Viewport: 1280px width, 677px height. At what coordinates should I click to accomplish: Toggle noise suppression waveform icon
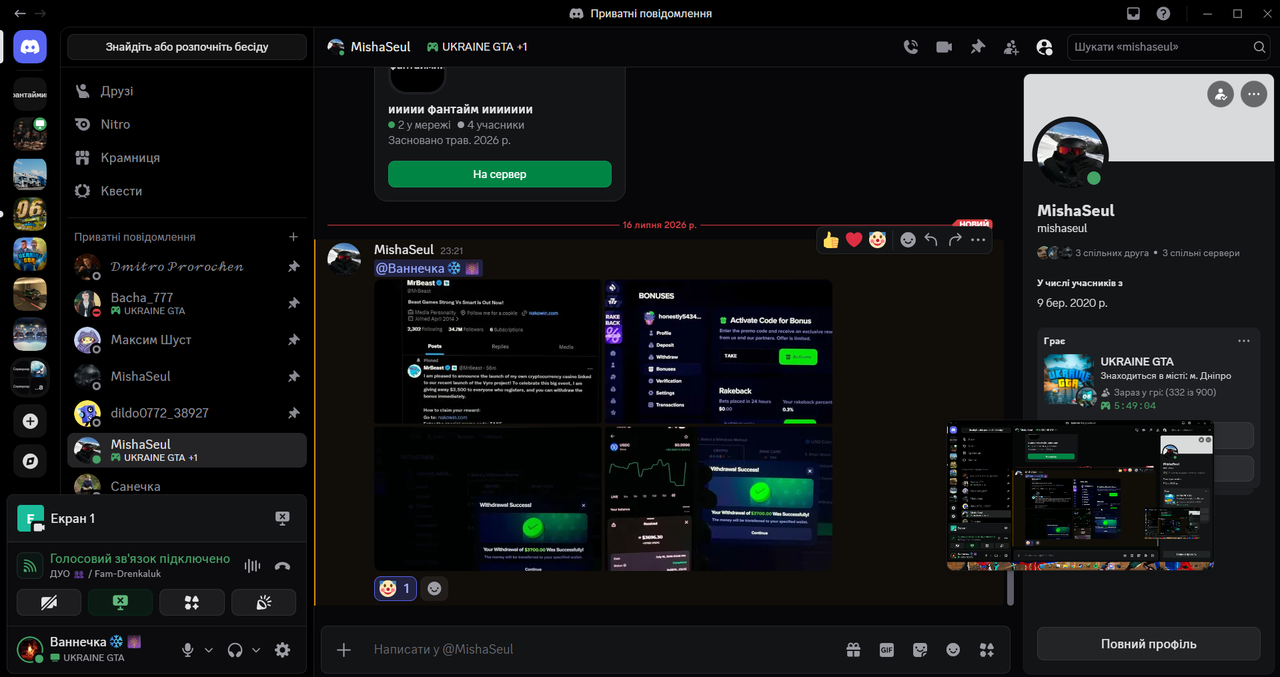[252, 566]
